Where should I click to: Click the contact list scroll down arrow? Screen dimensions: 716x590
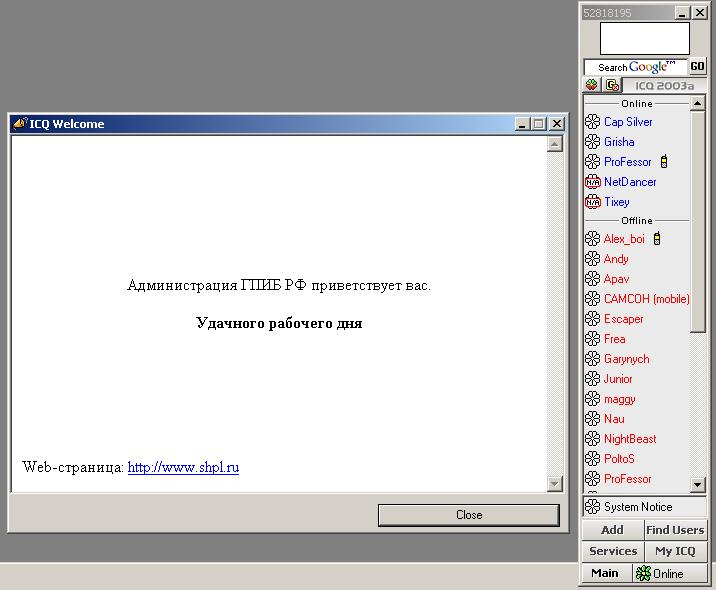[x=698, y=485]
